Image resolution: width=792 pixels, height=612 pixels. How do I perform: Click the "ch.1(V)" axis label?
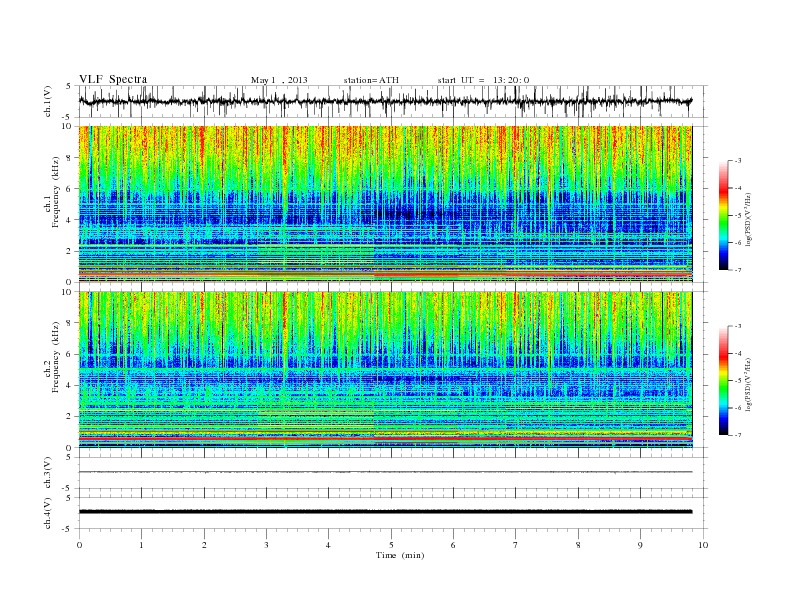coord(48,101)
